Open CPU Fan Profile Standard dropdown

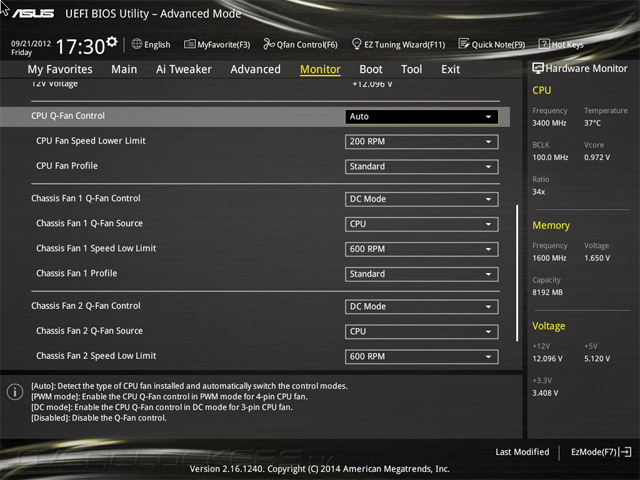click(421, 167)
